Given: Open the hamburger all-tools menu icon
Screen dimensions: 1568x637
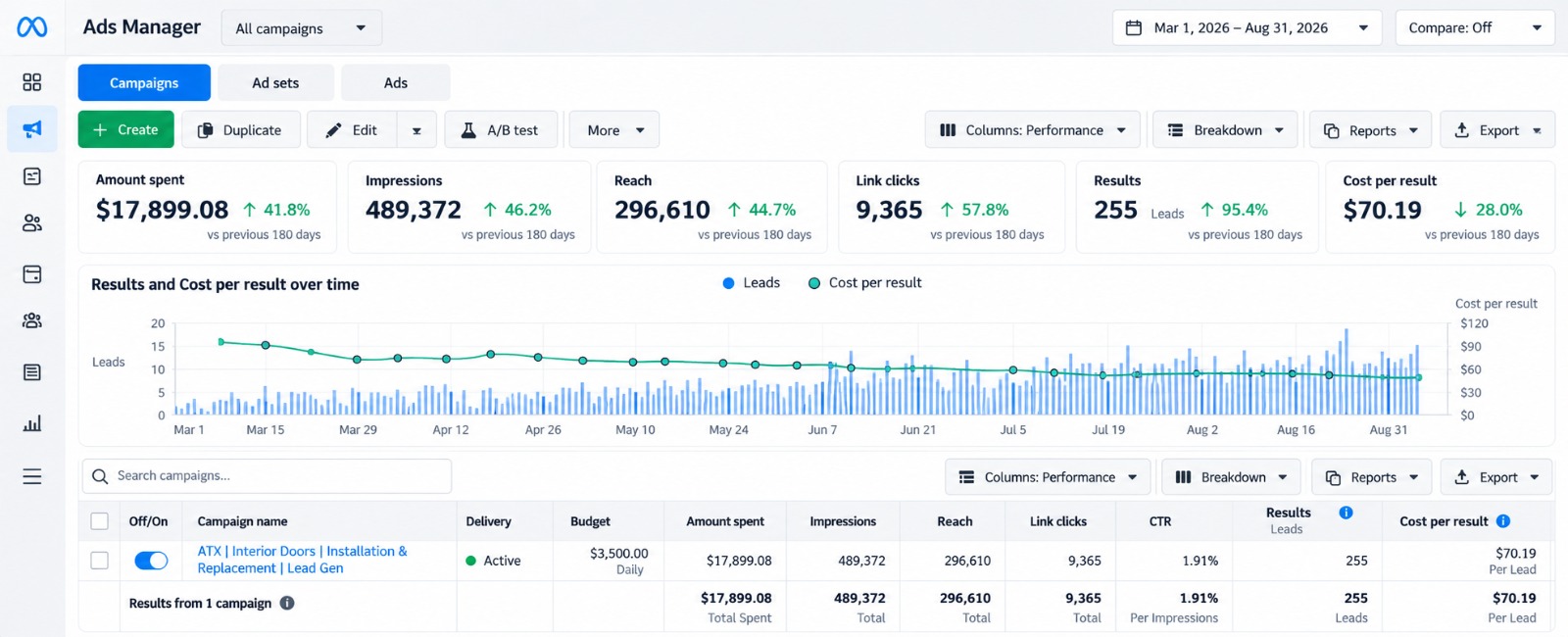Looking at the screenshot, I should click(x=32, y=476).
